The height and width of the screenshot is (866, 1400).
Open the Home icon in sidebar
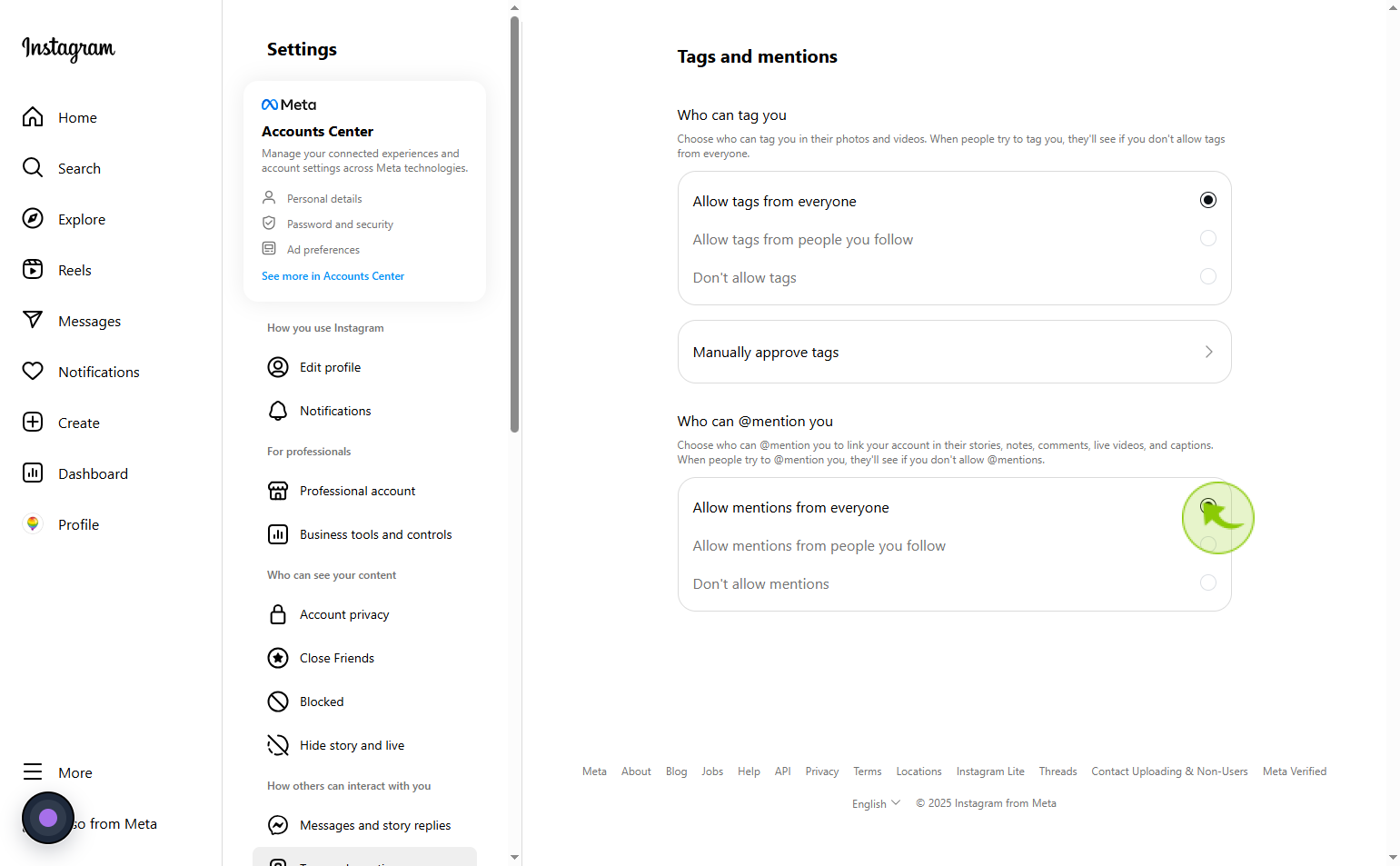33,117
